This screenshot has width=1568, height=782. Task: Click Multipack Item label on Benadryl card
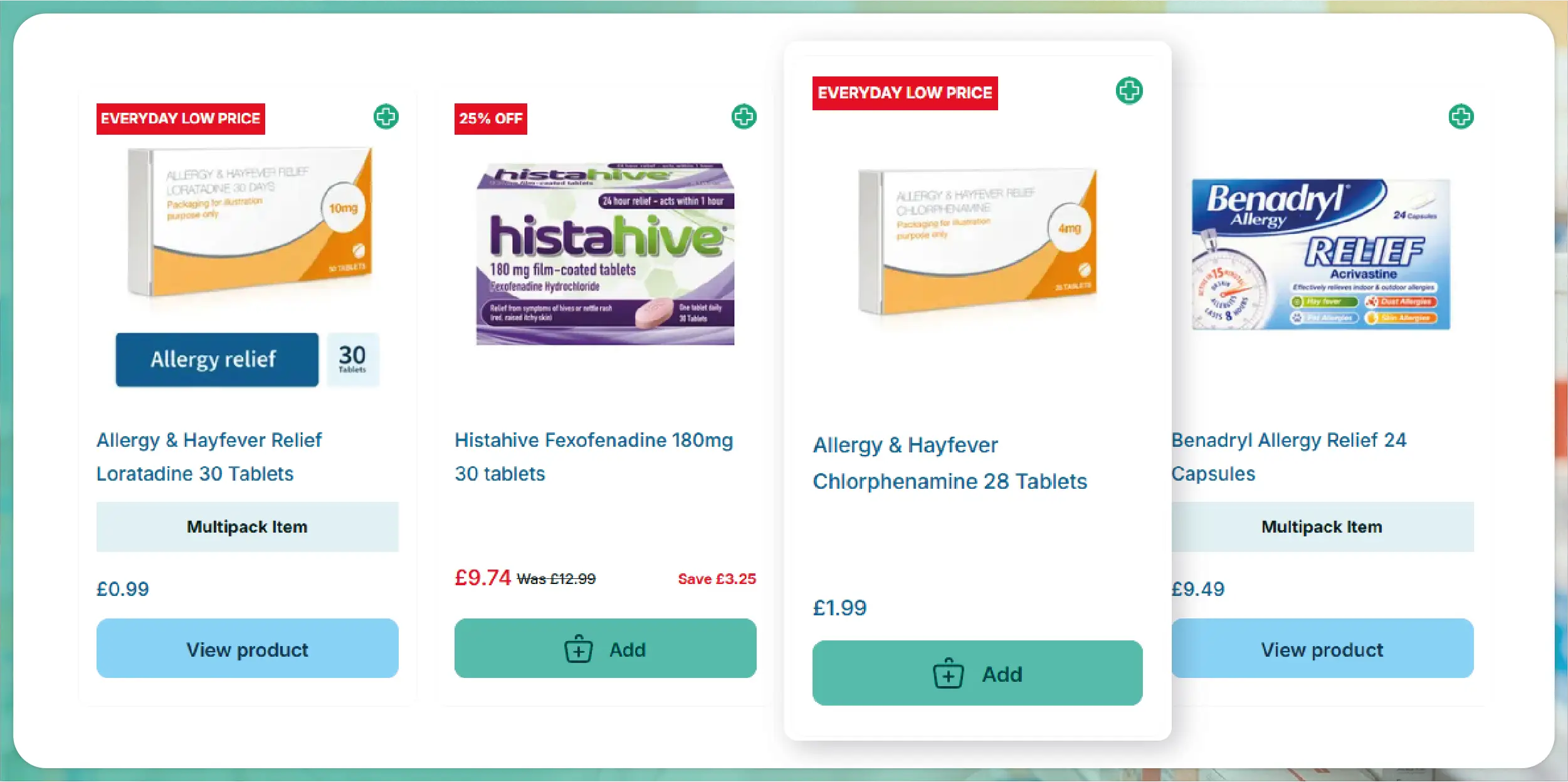click(1322, 527)
